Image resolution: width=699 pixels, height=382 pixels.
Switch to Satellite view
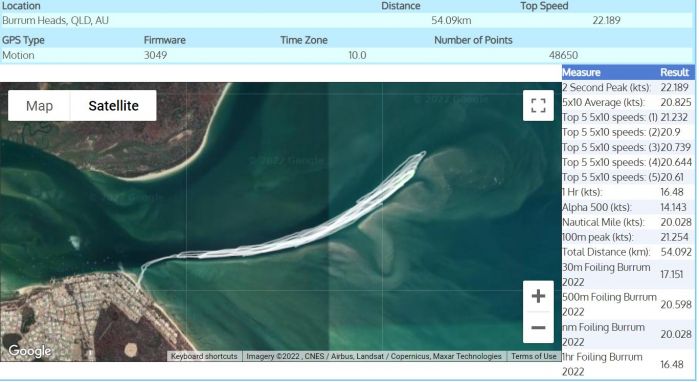click(x=113, y=106)
